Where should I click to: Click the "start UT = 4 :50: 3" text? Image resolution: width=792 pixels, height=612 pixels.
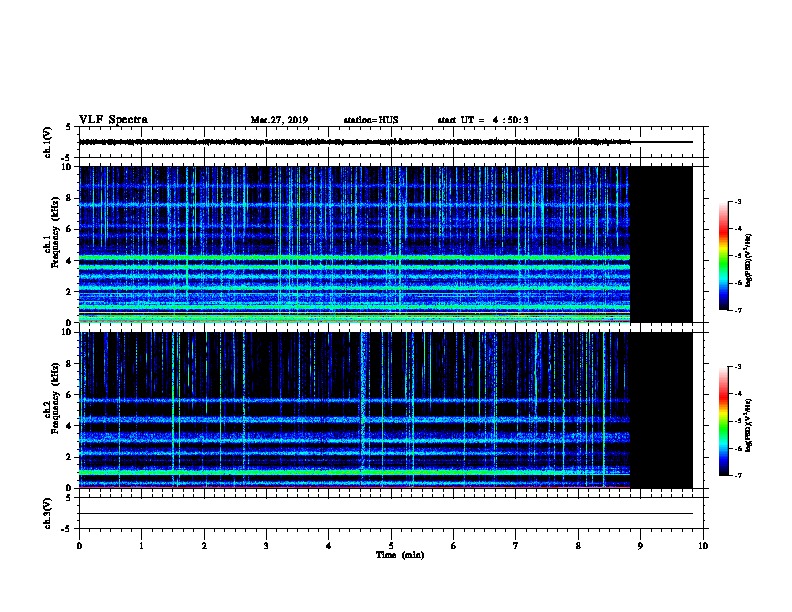coord(483,120)
